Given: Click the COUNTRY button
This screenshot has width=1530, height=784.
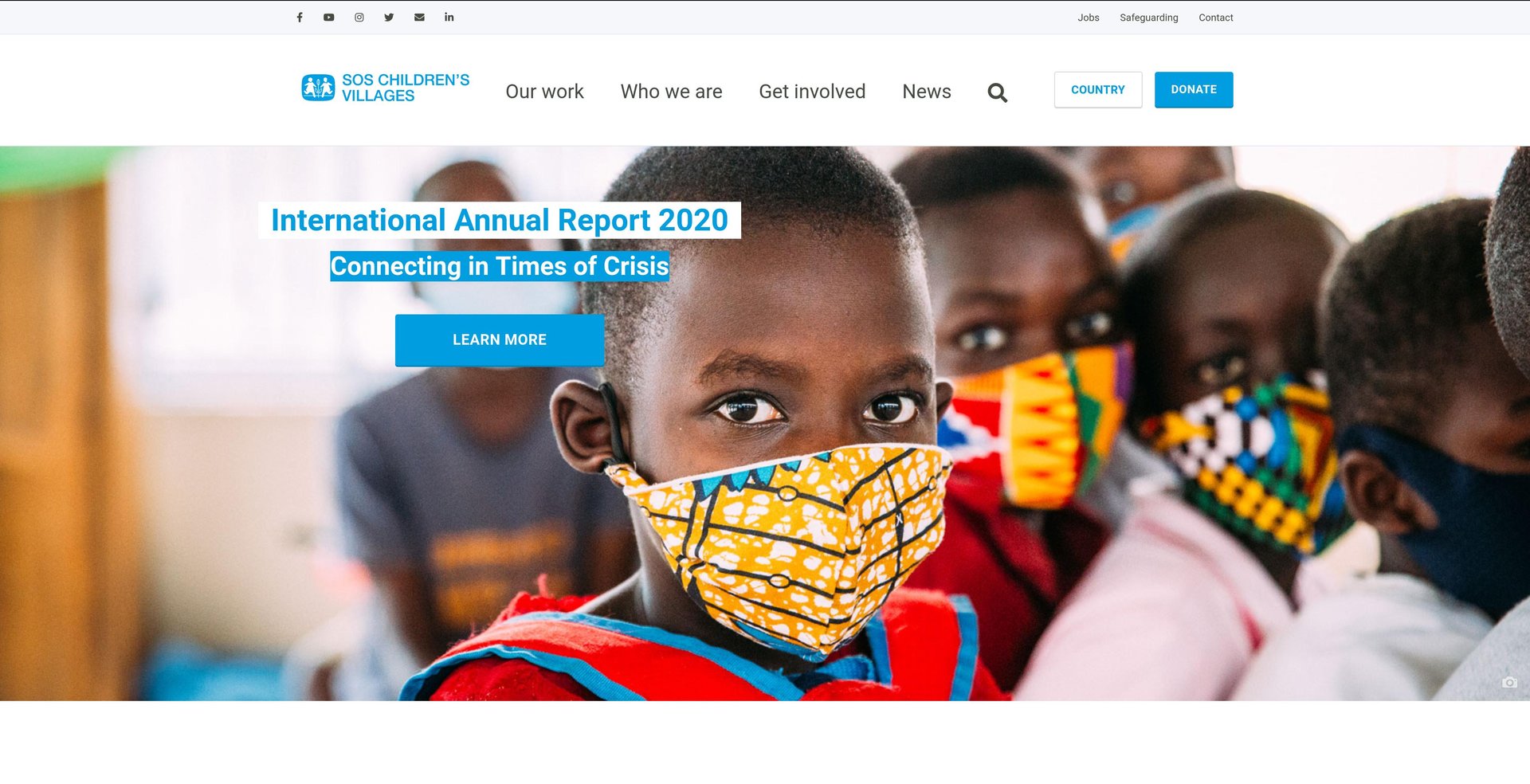Looking at the screenshot, I should (x=1098, y=90).
